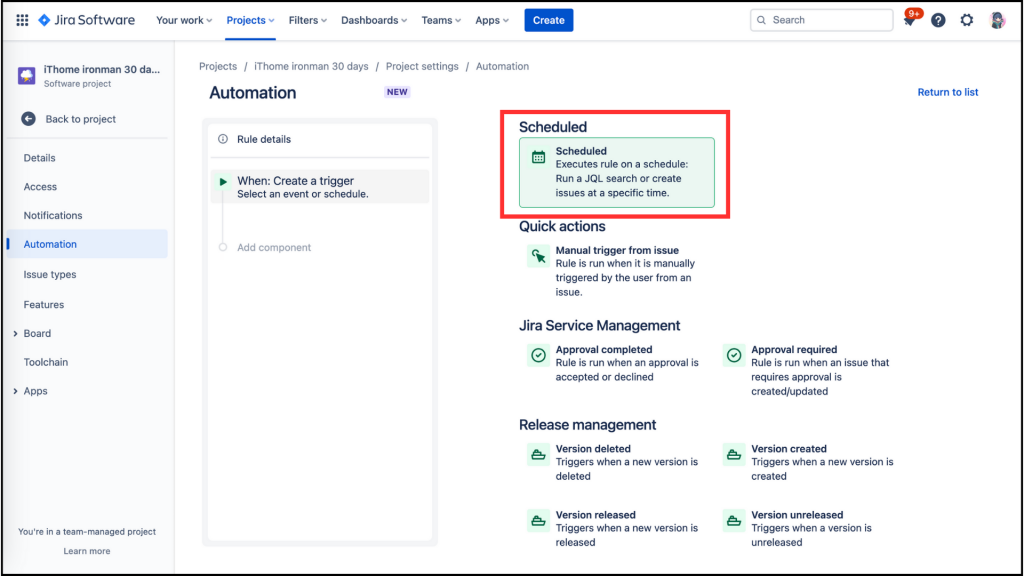Open the Dashboards dropdown menu
The image size is (1024, 576).
374,20
